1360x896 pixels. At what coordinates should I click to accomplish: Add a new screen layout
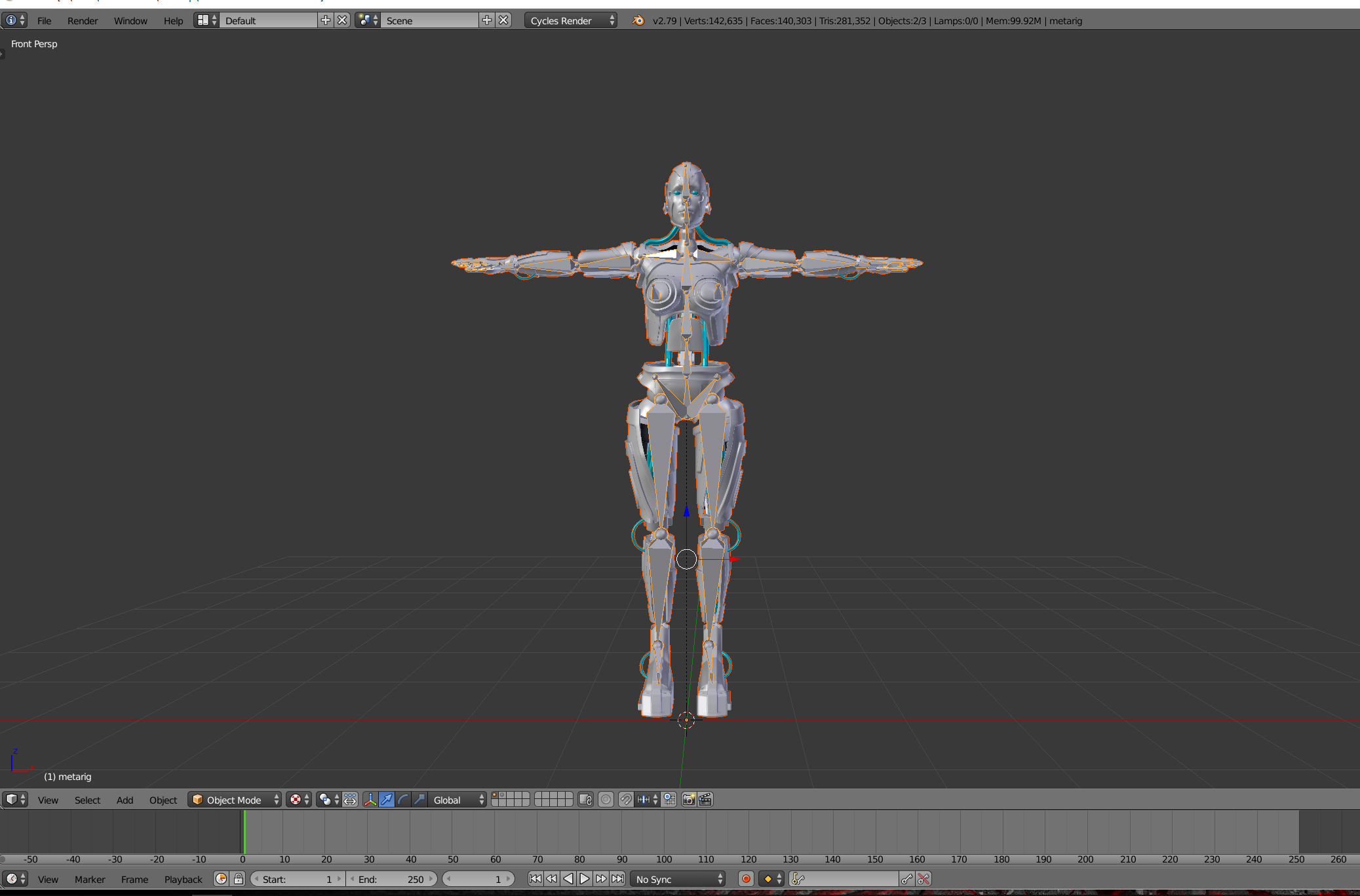[x=325, y=20]
